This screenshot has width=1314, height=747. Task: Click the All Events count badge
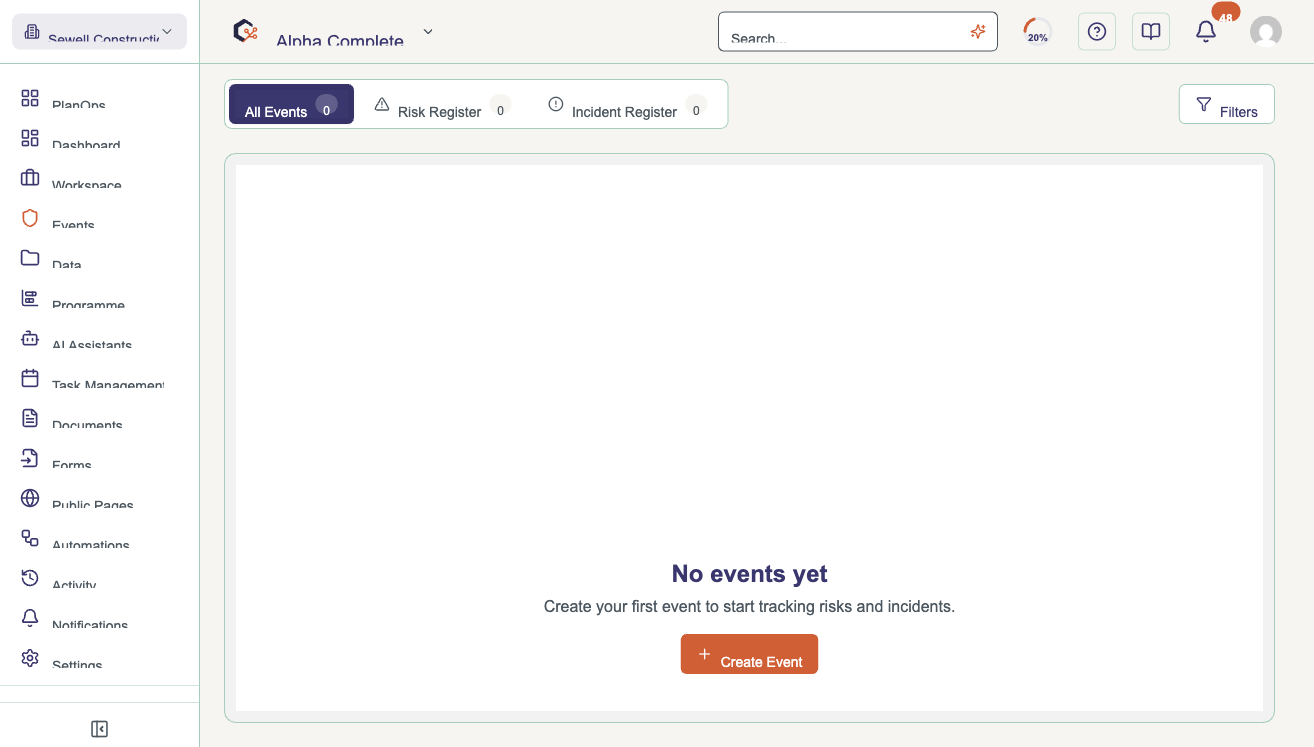pos(326,106)
